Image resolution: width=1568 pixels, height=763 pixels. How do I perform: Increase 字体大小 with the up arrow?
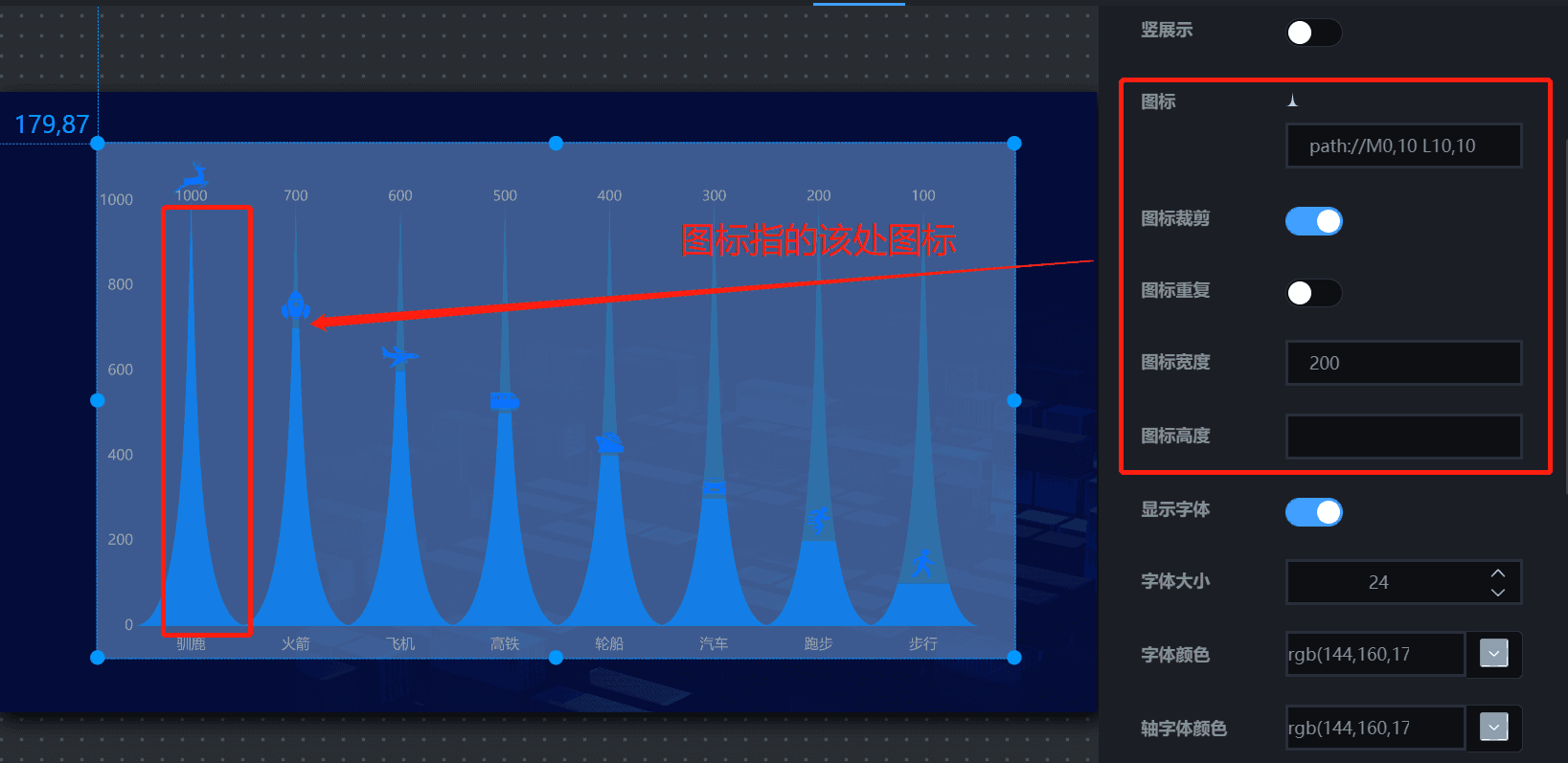pyautogui.click(x=1498, y=572)
